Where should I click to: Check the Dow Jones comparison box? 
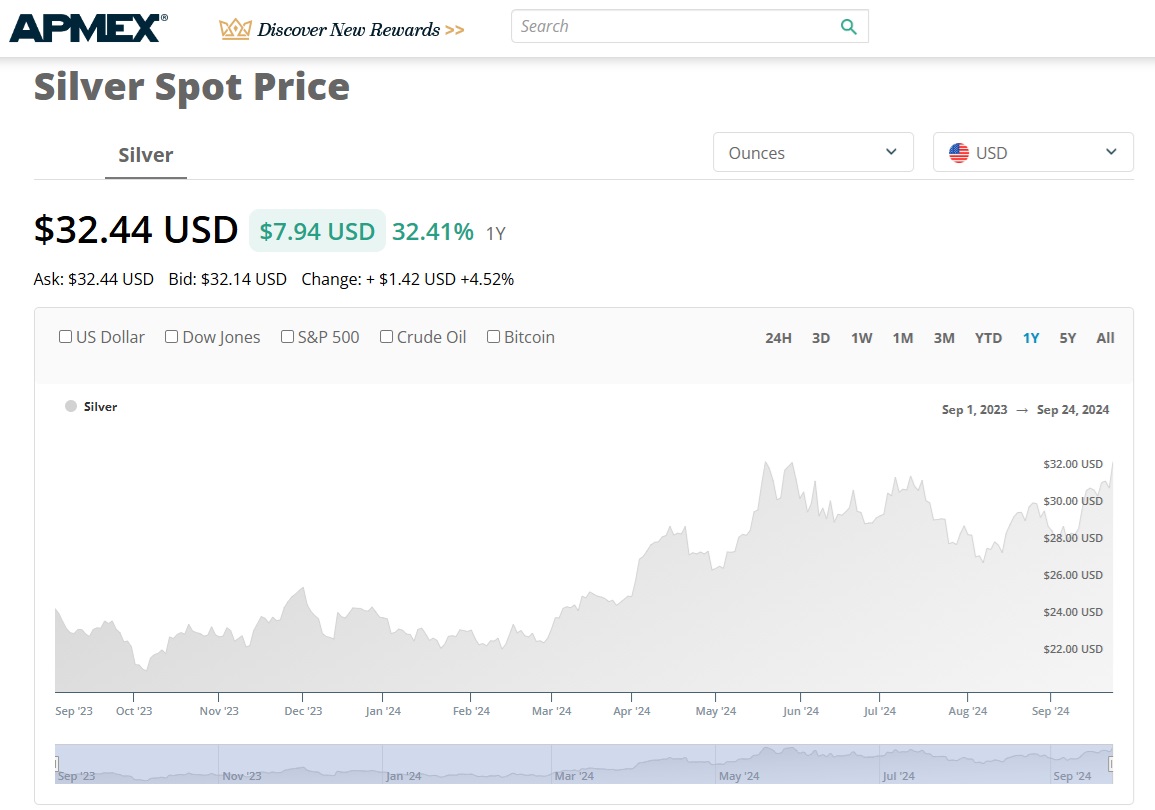pyautogui.click(x=172, y=337)
